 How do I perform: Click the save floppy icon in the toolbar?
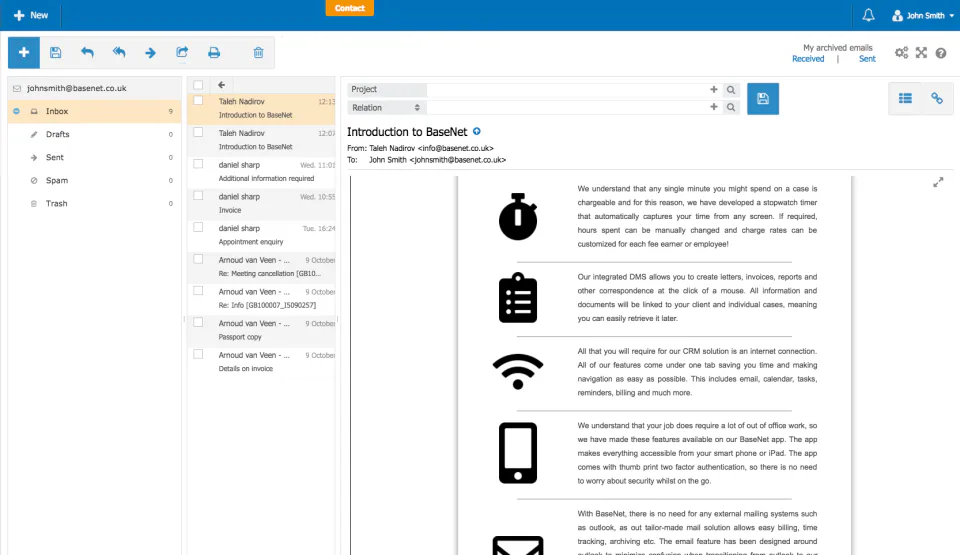coord(56,53)
